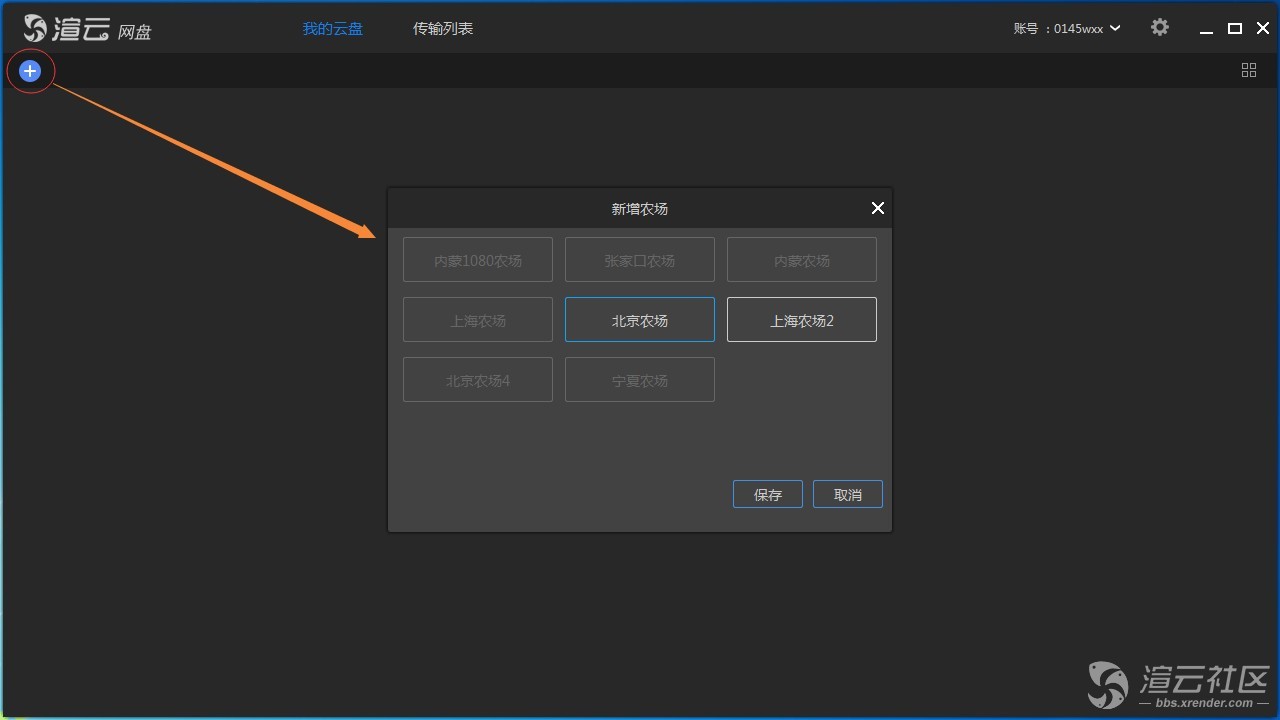Switch to the 传输列表 tab
This screenshot has height=720, width=1280.
443,29
